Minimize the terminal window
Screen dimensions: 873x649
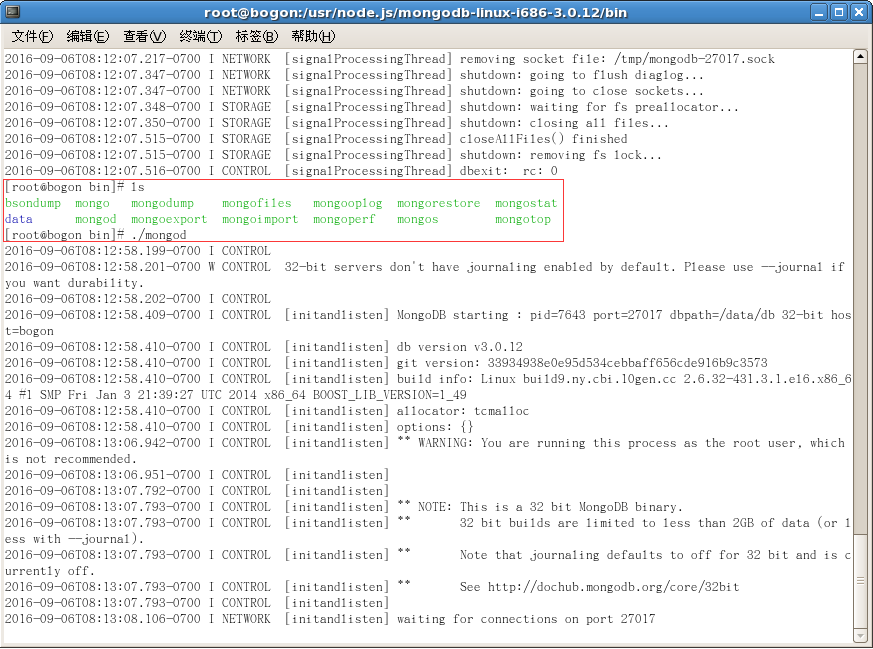tap(818, 12)
